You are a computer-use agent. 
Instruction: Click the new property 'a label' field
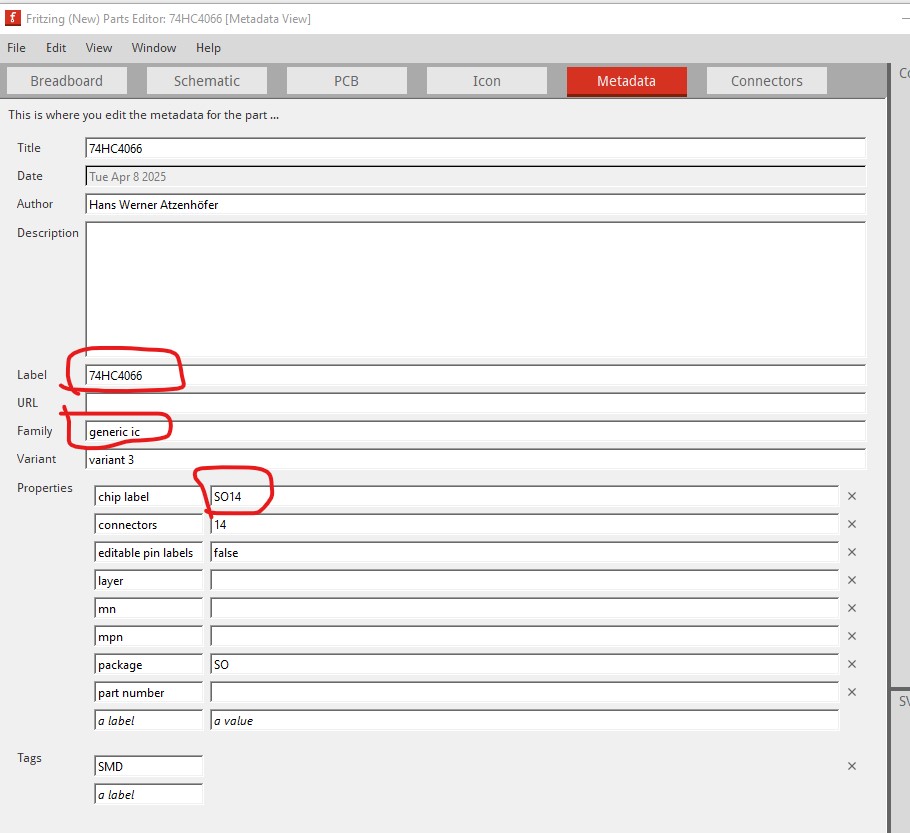click(x=148, y=720)
